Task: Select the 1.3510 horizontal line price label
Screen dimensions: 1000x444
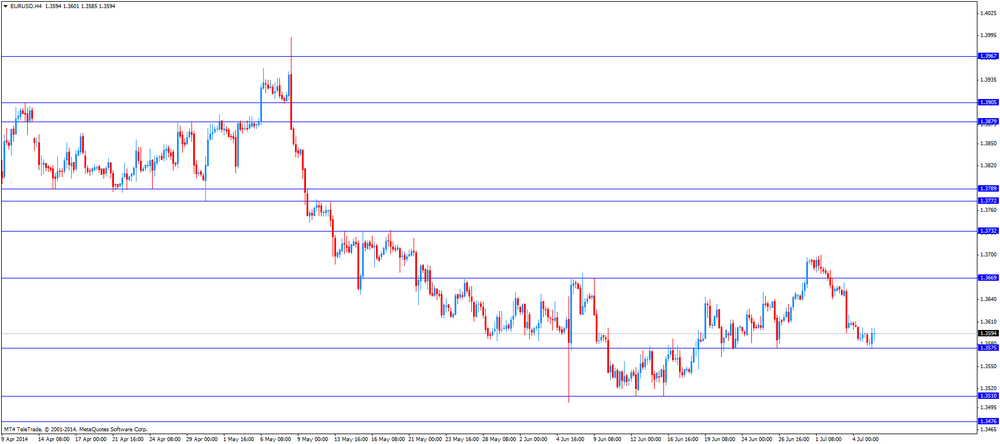Action: pyautogui.click(x=987, y=396)
